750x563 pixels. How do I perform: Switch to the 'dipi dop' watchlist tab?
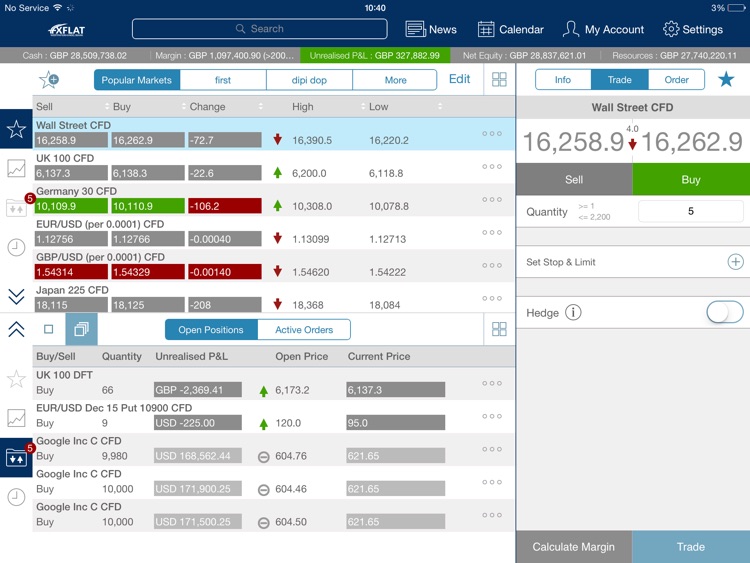pos(309,80)
